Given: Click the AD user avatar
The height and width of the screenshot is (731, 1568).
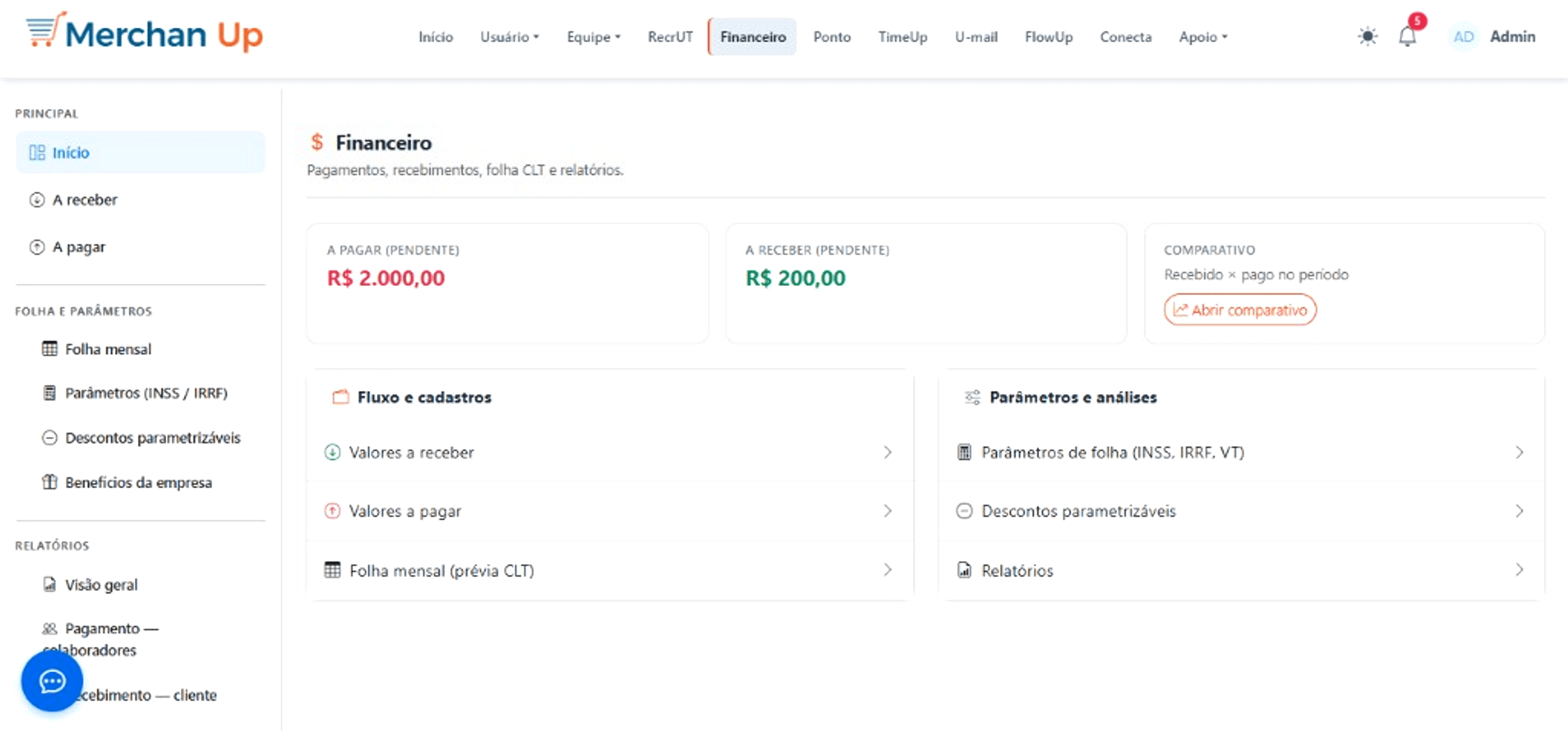Looking at the screenshot, I should click(x=1463, y=36).
